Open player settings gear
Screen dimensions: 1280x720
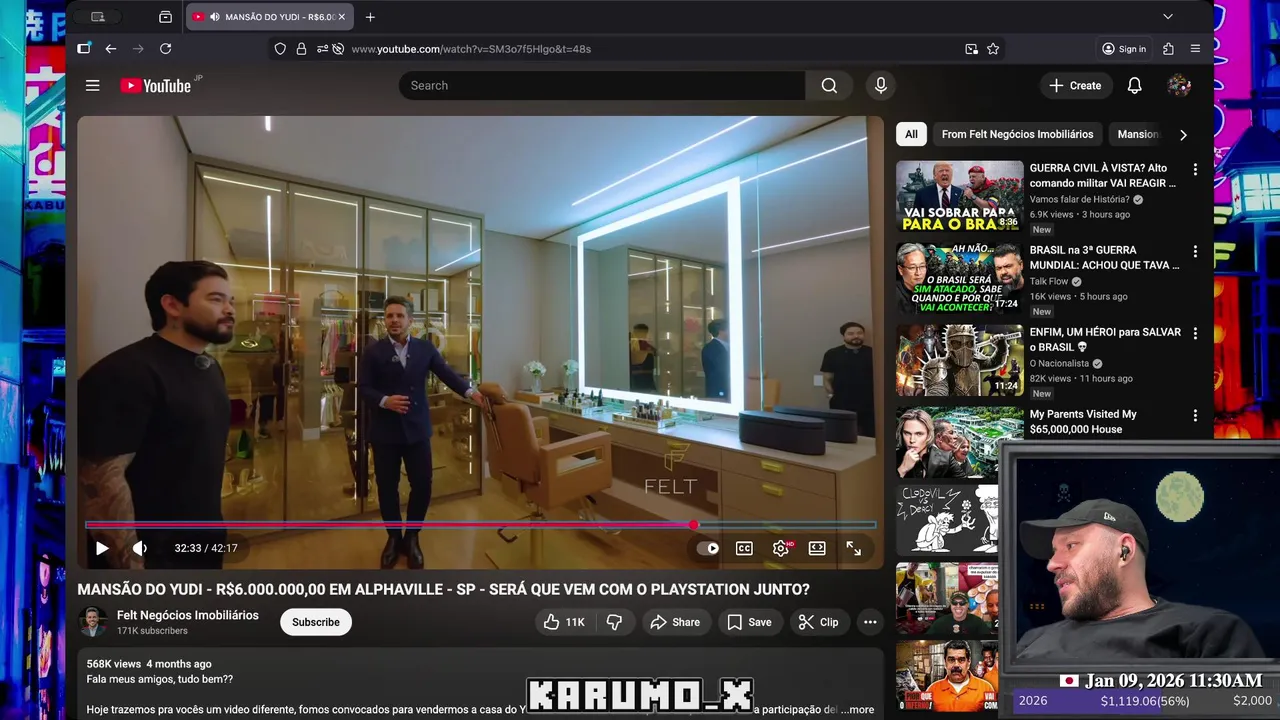click(x=781, y=548)
